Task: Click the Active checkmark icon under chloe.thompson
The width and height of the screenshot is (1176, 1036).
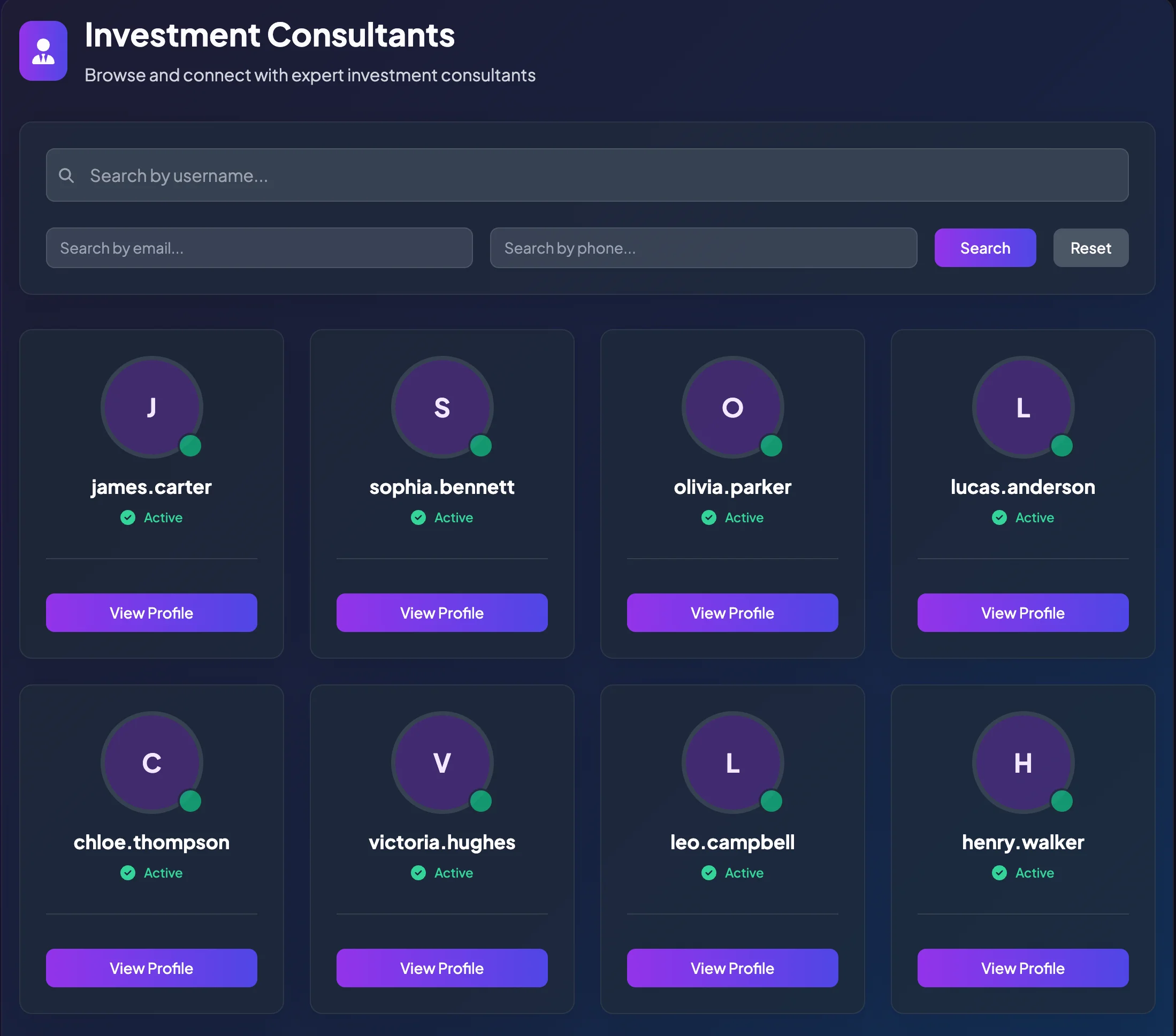Action: click(128, 873)
